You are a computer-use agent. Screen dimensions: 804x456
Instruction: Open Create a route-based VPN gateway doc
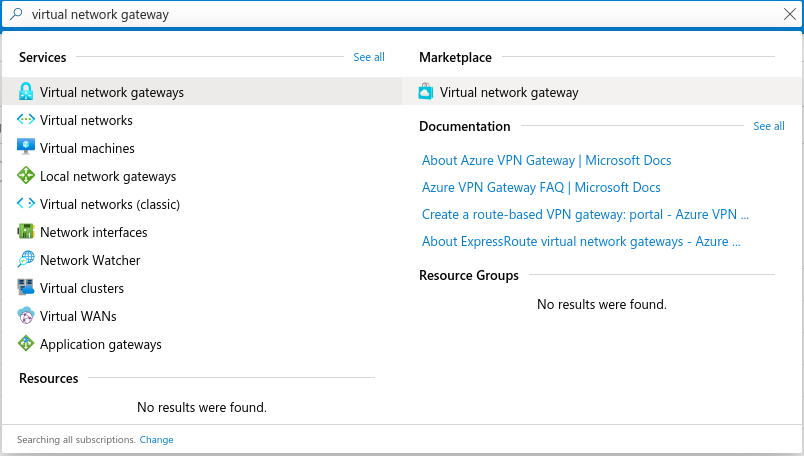point(585,214)
